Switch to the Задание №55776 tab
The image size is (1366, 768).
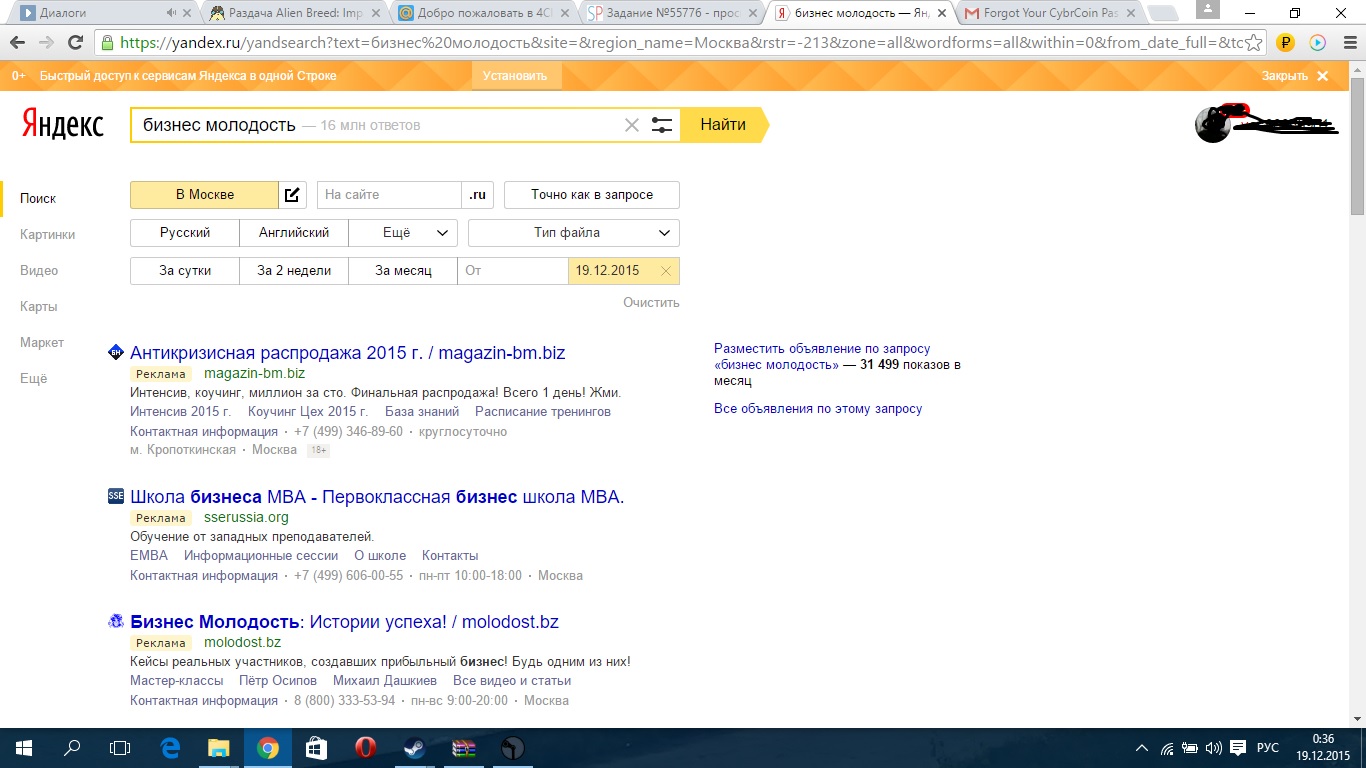tap(670, 13)
